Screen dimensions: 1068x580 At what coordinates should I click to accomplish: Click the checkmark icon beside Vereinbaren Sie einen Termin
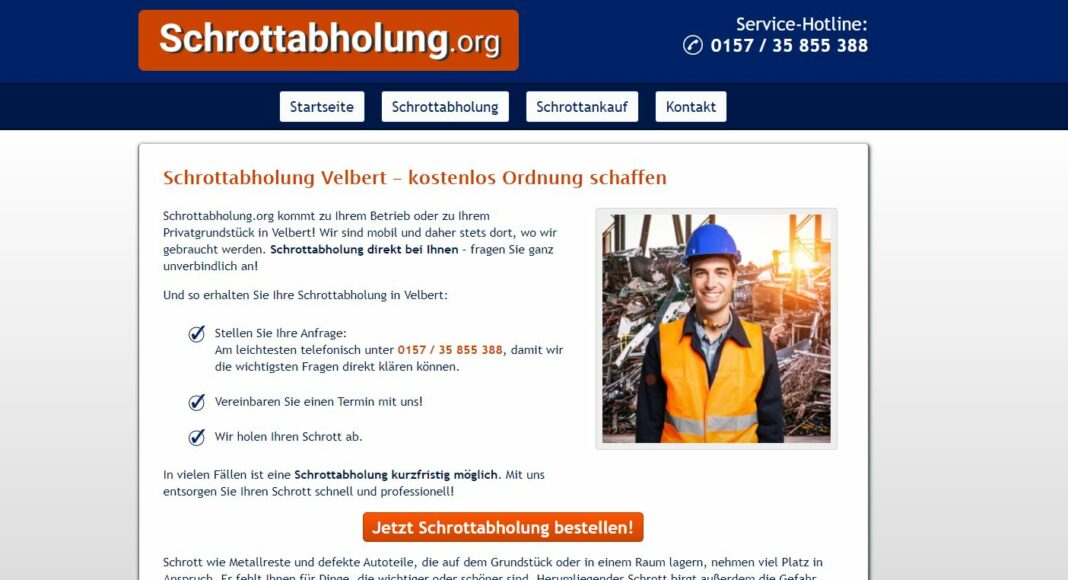point(196,402)
